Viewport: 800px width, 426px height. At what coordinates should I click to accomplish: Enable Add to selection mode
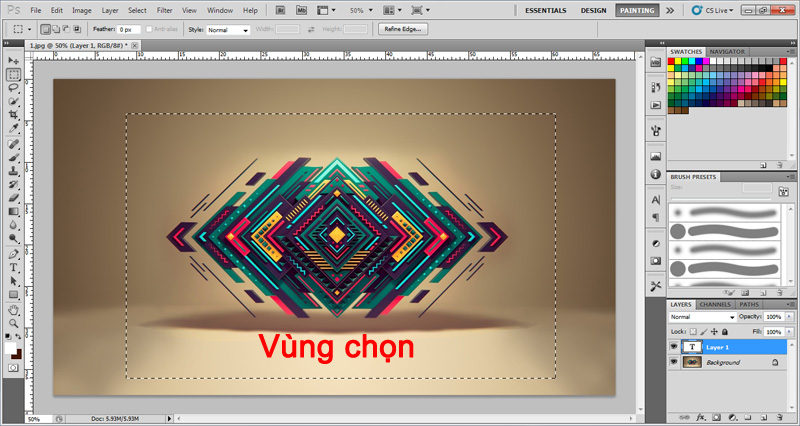(56, 29)
